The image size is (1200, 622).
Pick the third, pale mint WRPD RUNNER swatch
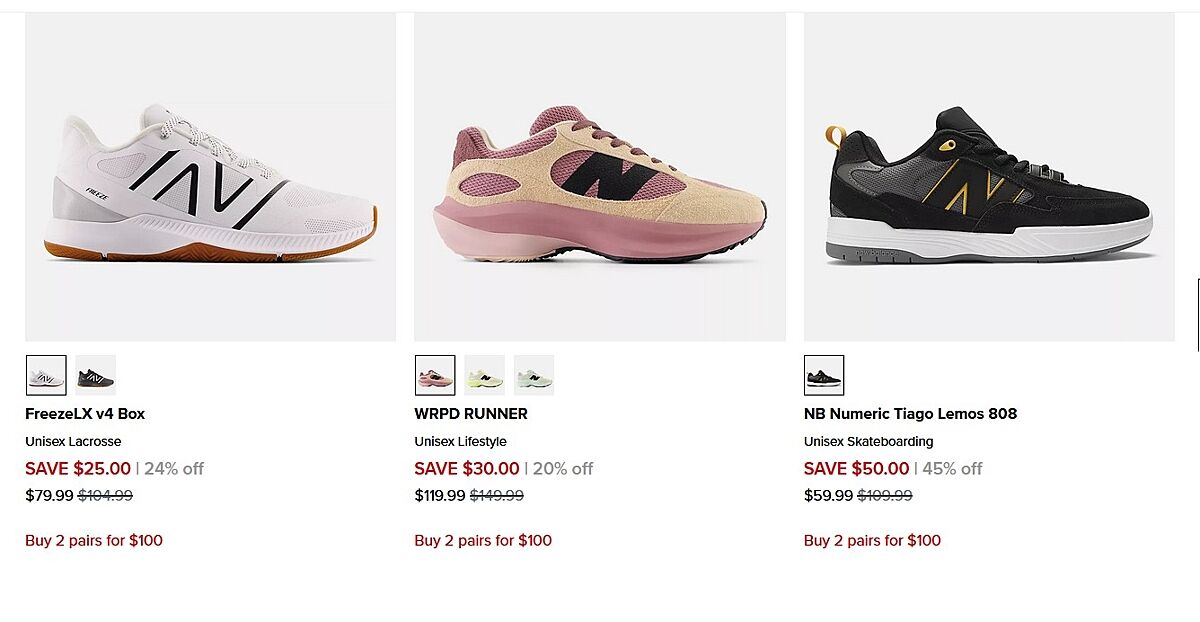534,375
